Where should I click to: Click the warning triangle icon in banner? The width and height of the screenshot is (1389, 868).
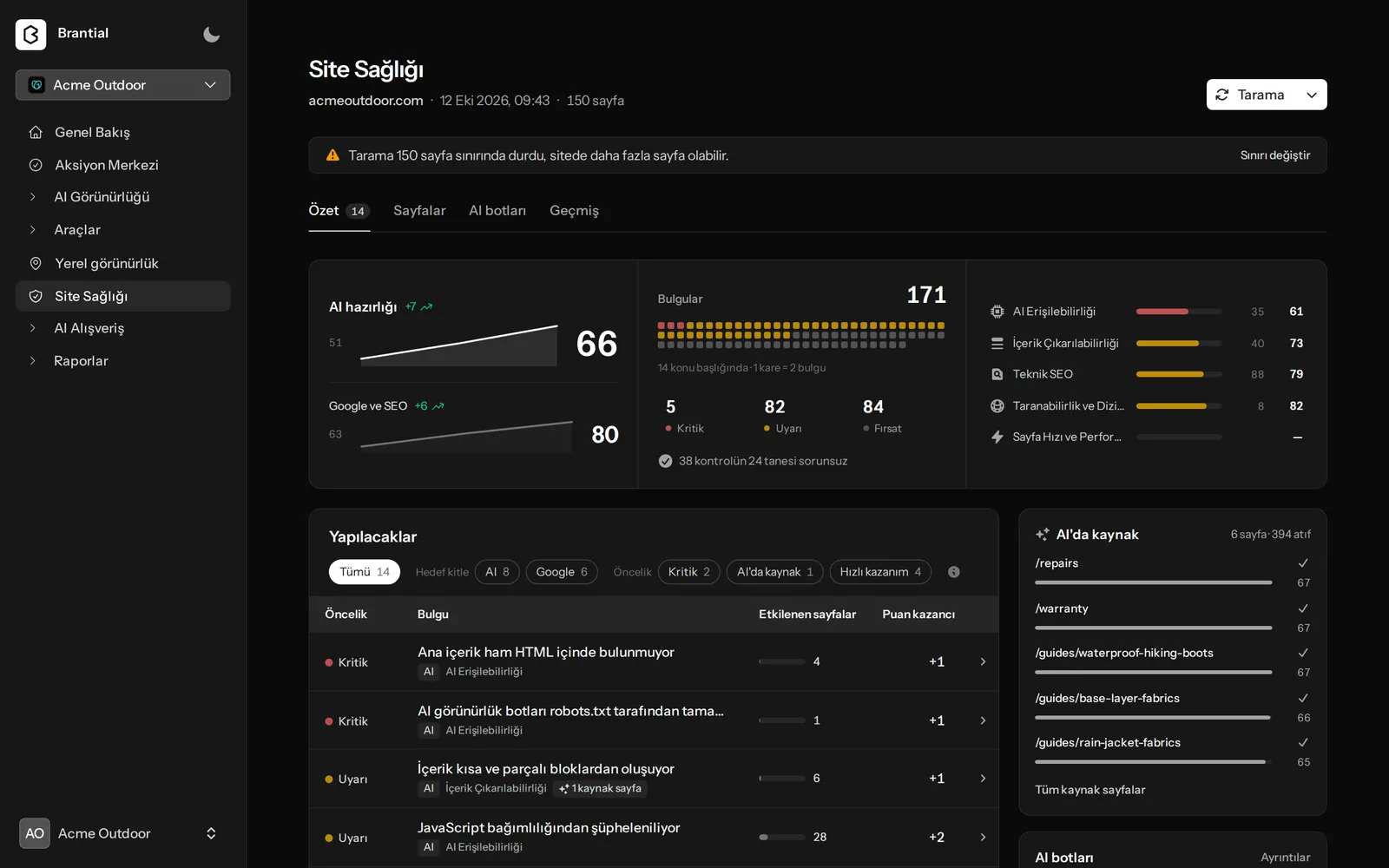point(332,155)
